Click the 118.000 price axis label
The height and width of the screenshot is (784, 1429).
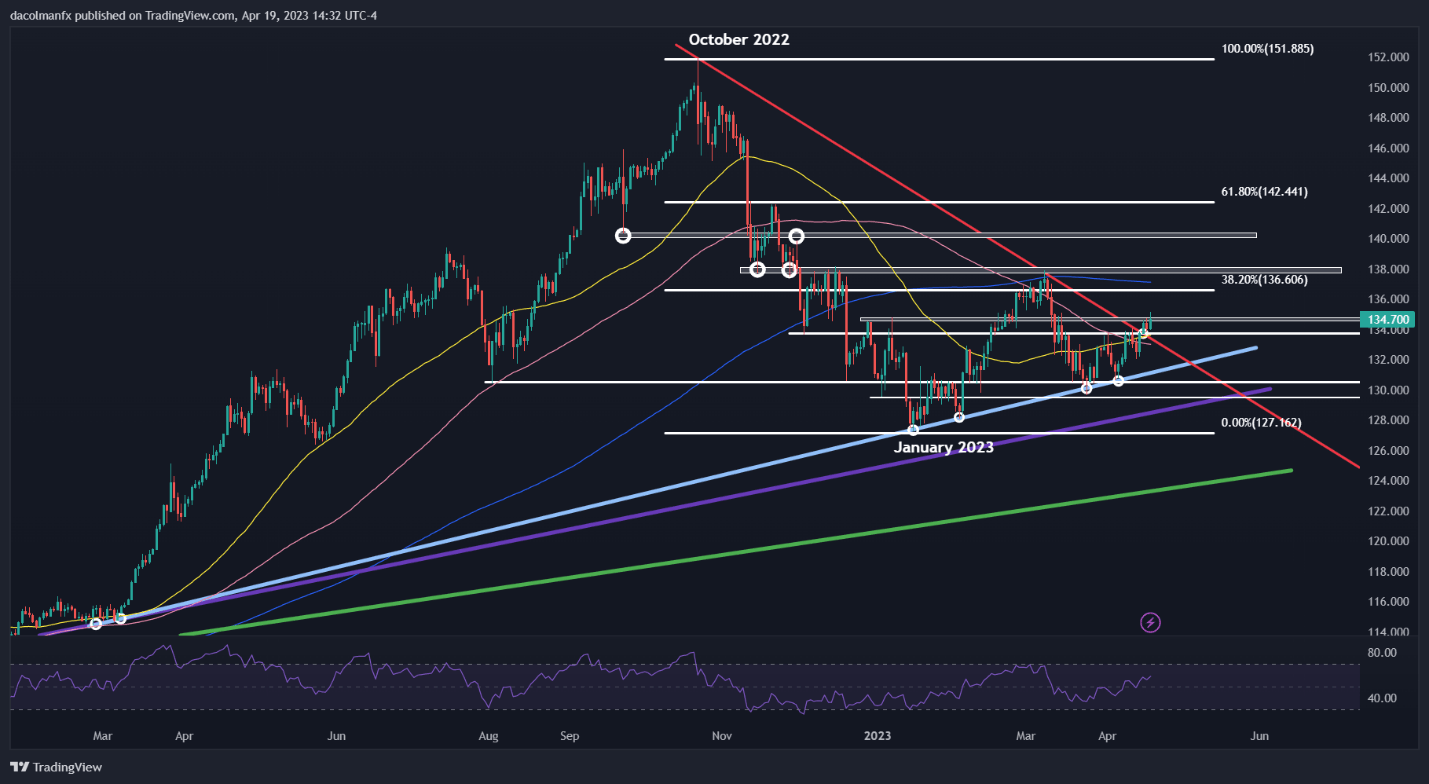point(1389,572)
